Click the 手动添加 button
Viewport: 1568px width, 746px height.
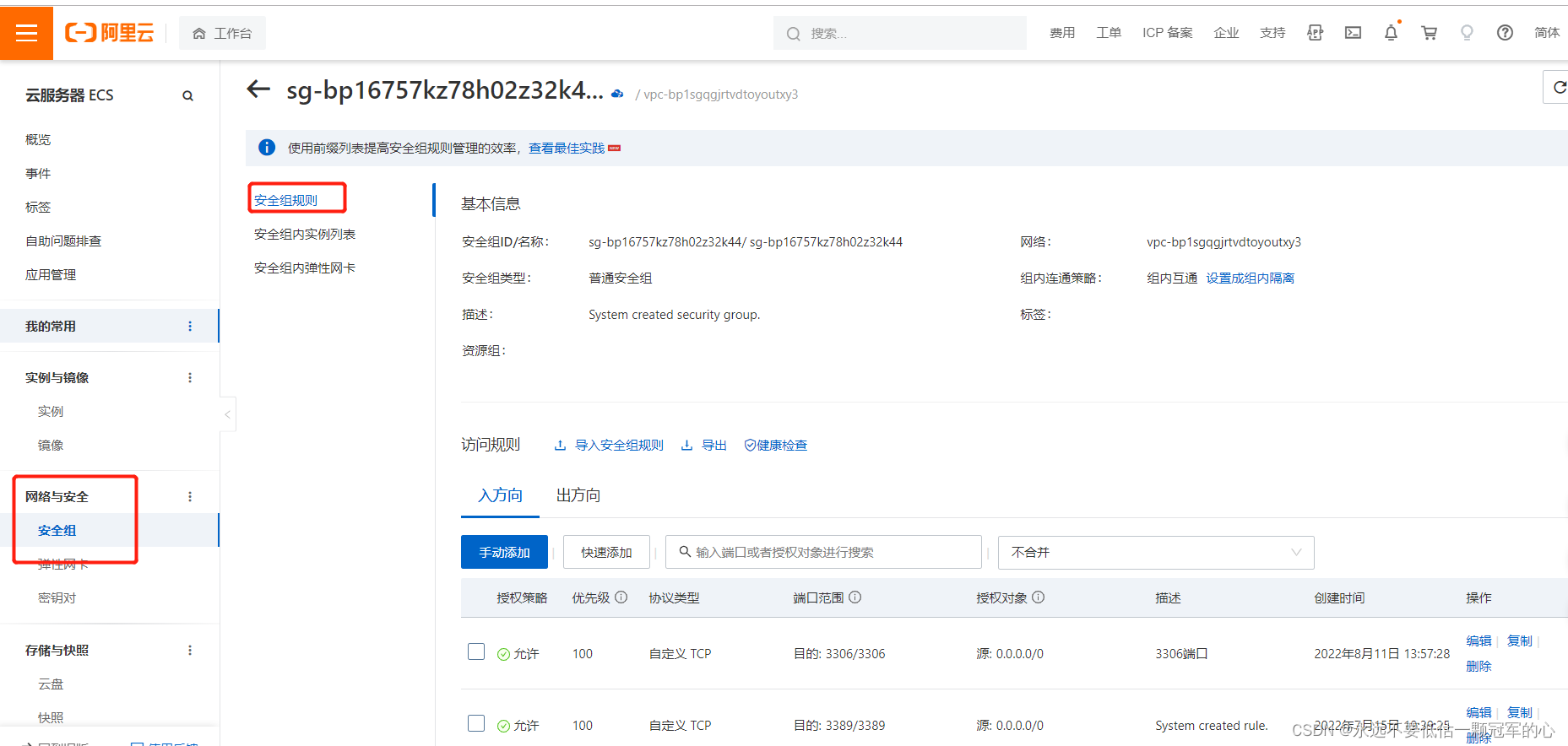(x=504, y=552)
